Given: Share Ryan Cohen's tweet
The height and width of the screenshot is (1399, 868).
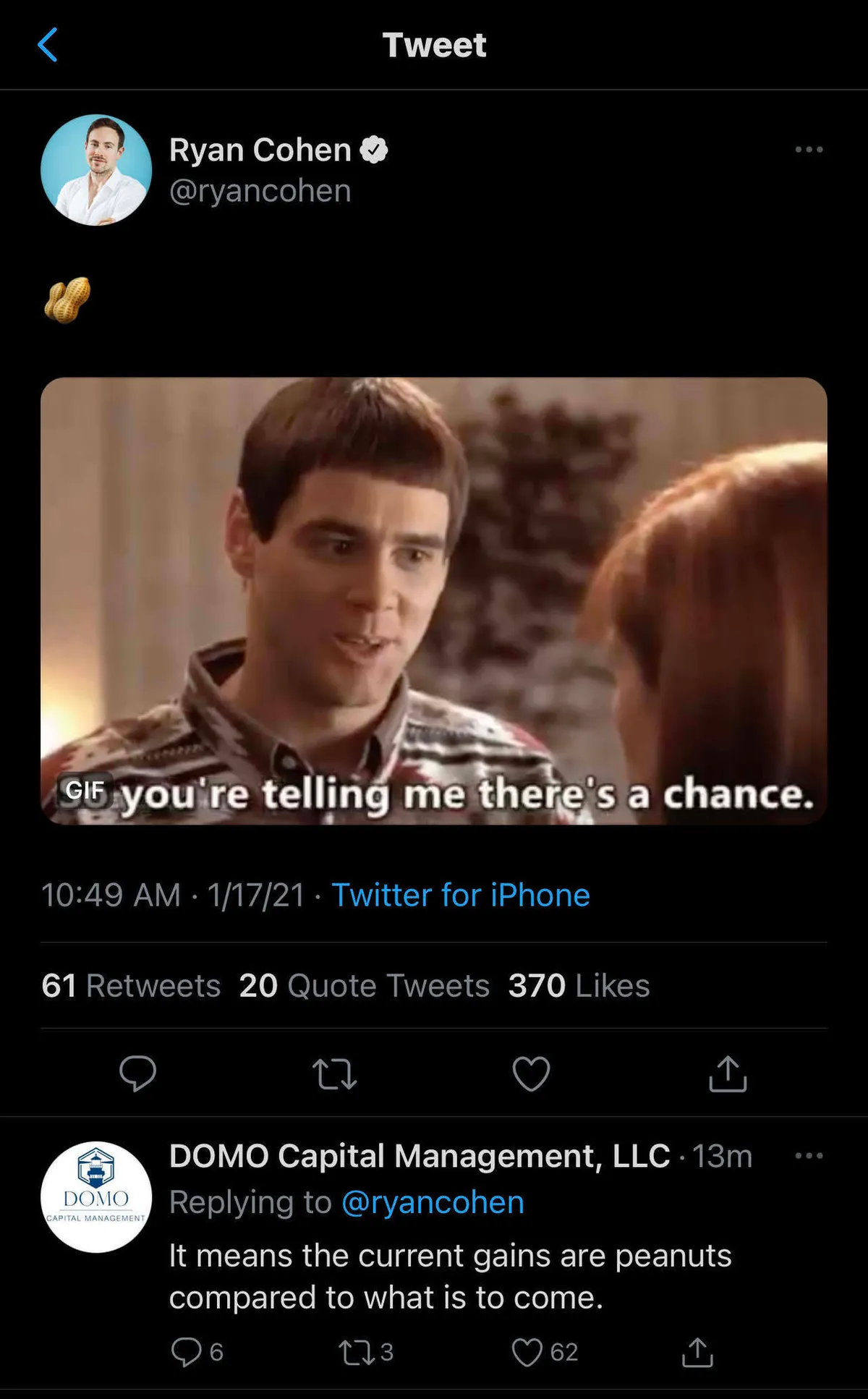Looking at the screenshot, I should 728,1073.
